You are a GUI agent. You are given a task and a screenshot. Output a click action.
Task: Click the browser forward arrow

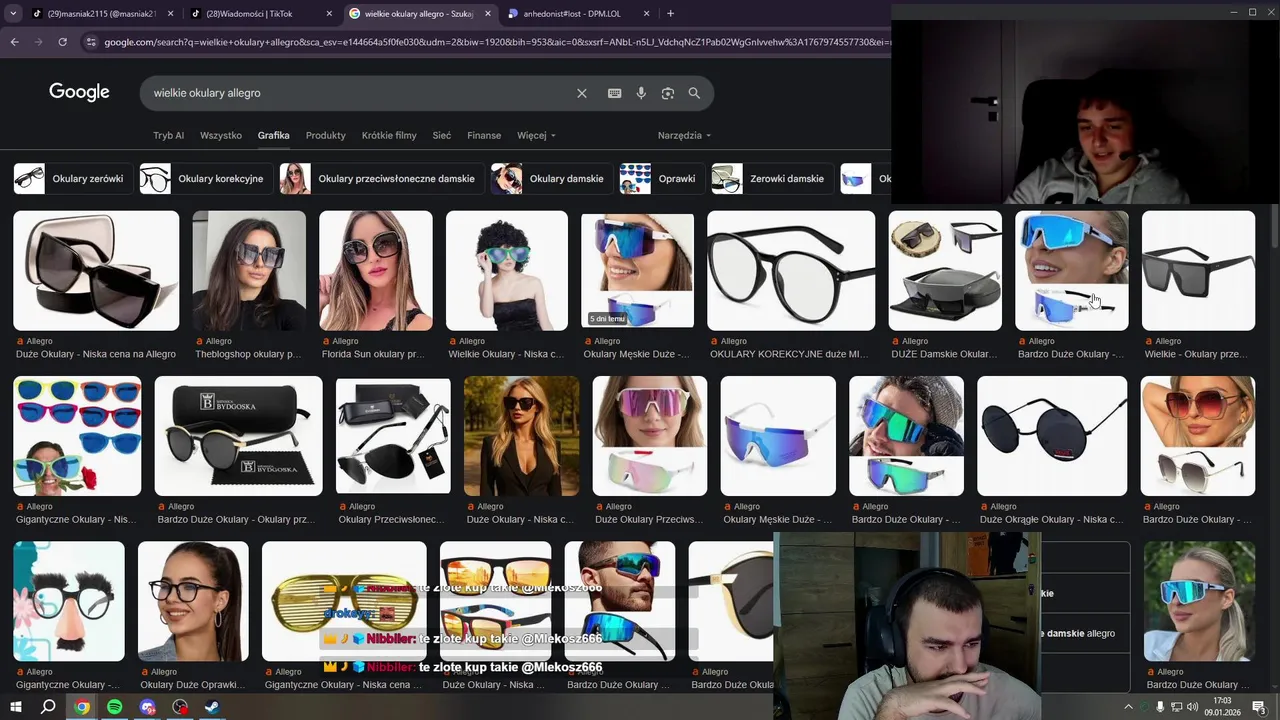tap(38, 42)
